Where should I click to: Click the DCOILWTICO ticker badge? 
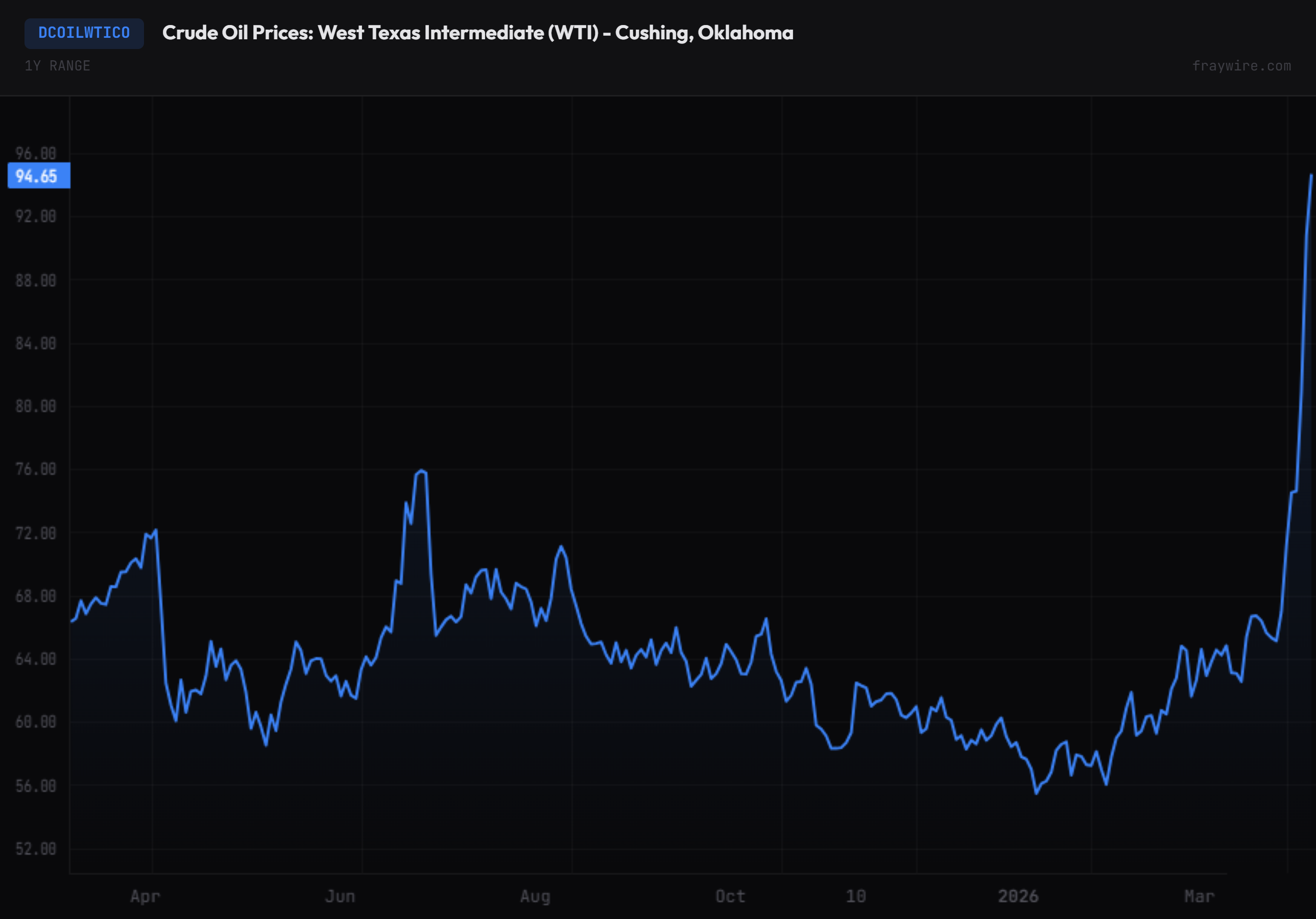(84, 33)
